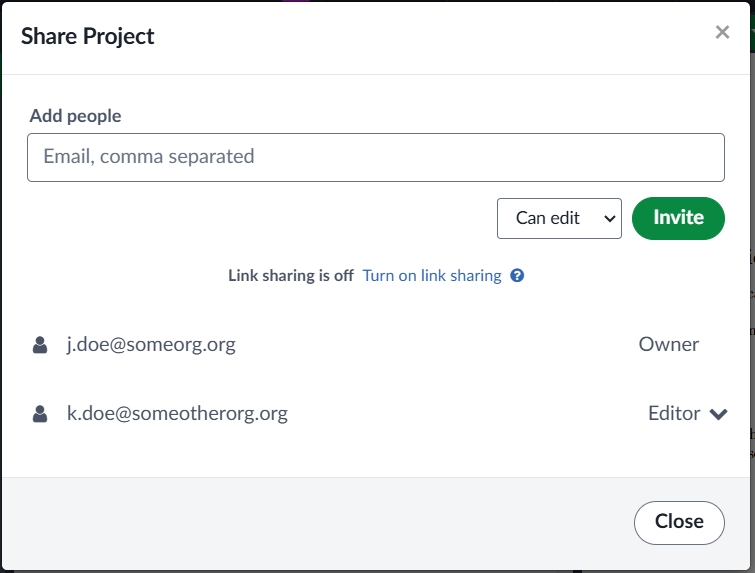The image size is (755, 573).
Task: Select the j.doe@someorg.org email entry
Action: click(151, 345)
